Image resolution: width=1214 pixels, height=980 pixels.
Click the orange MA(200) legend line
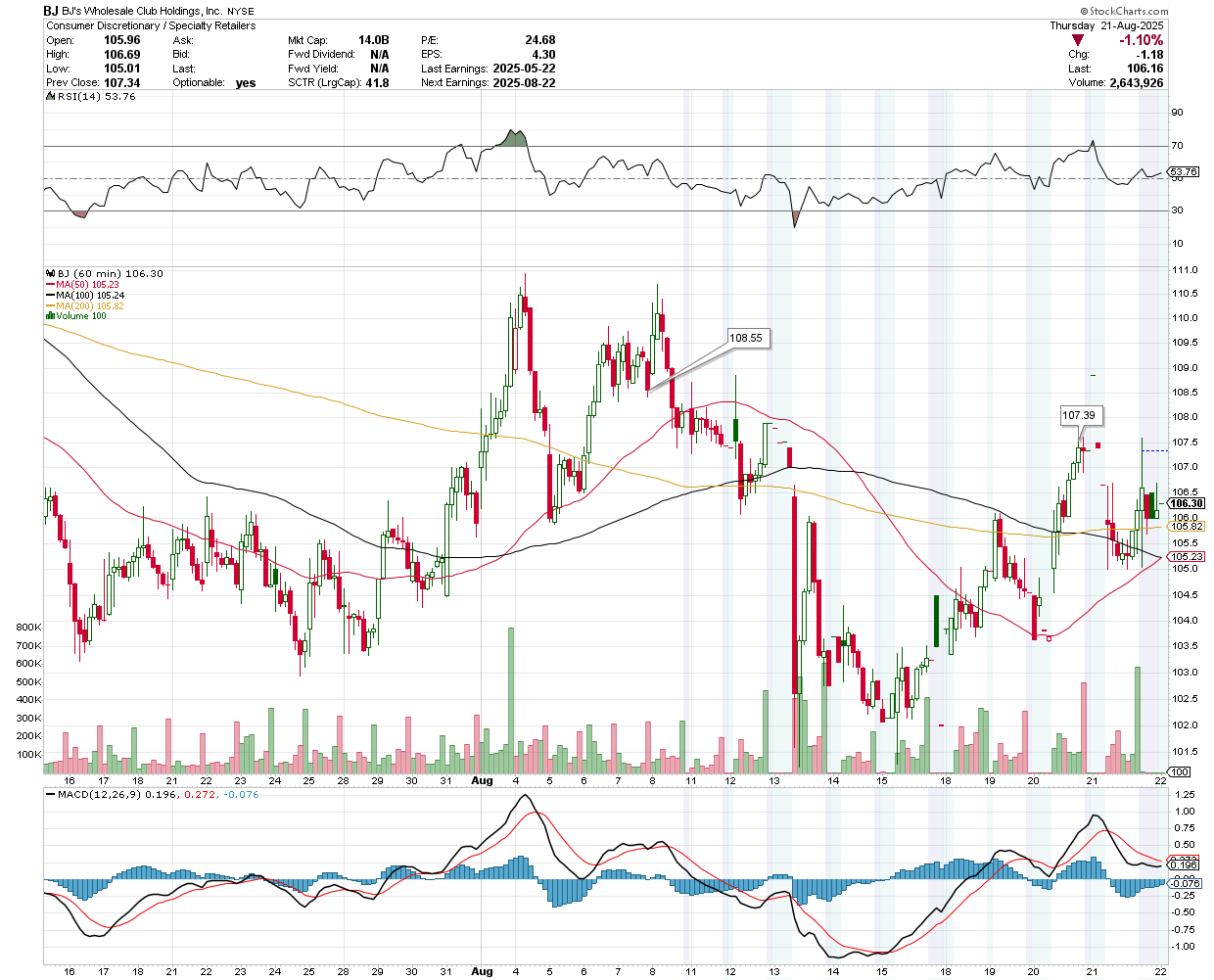click(51, 305)
